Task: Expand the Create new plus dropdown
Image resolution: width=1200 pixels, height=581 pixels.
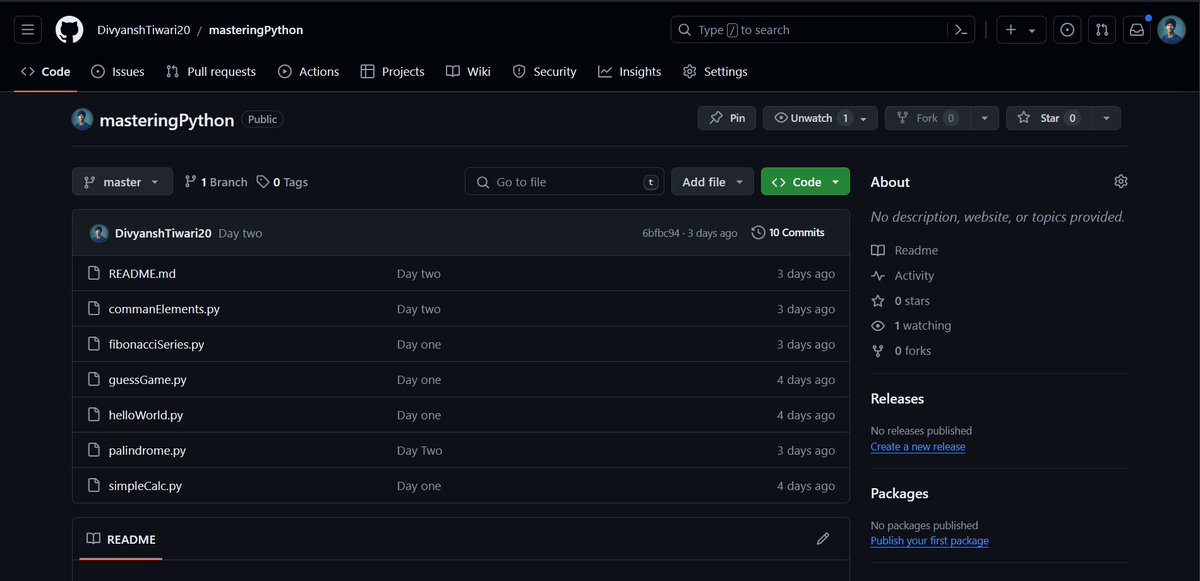Action: pyautogui.click(x=1020, y=30)
